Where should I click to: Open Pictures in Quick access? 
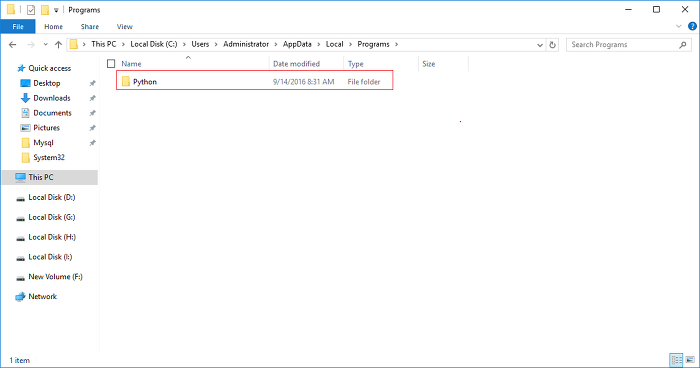pyautogui.click(x=46, y=128)
